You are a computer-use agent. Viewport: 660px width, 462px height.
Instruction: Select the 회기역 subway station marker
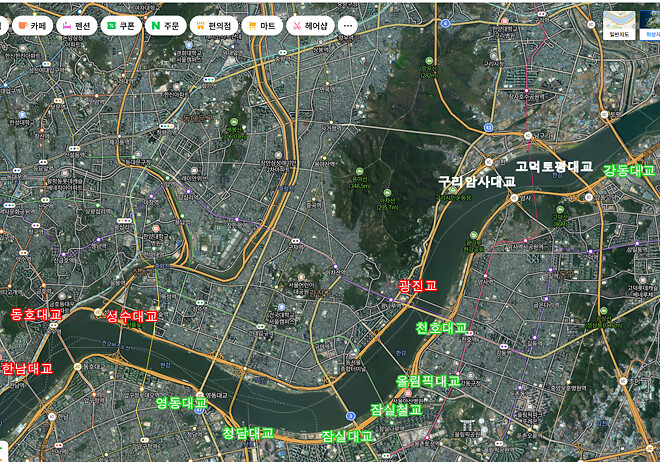209,80
